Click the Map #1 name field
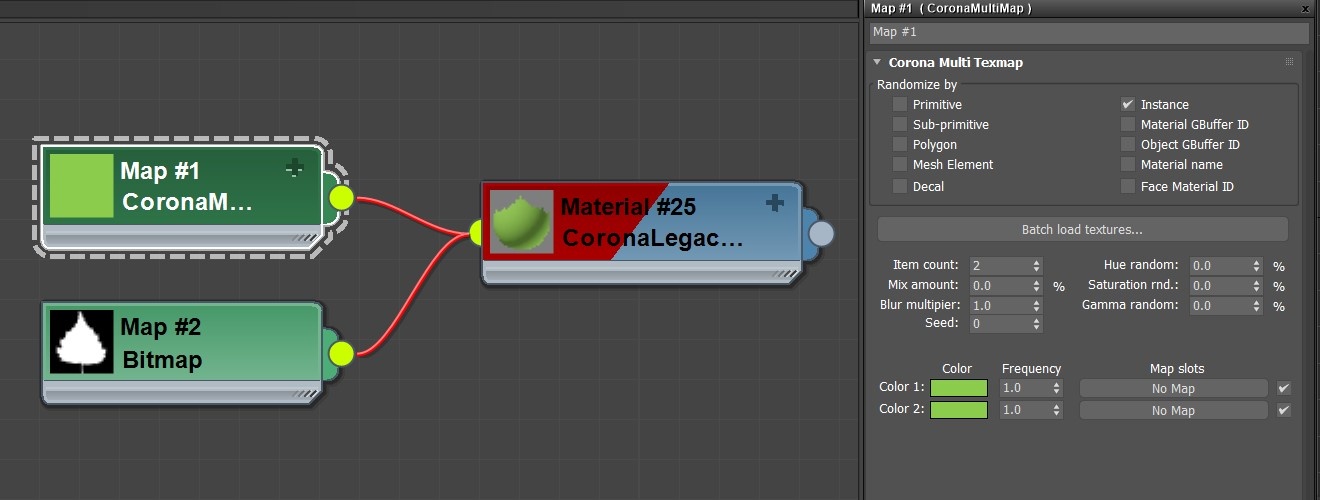 [x=1088, y=33]
